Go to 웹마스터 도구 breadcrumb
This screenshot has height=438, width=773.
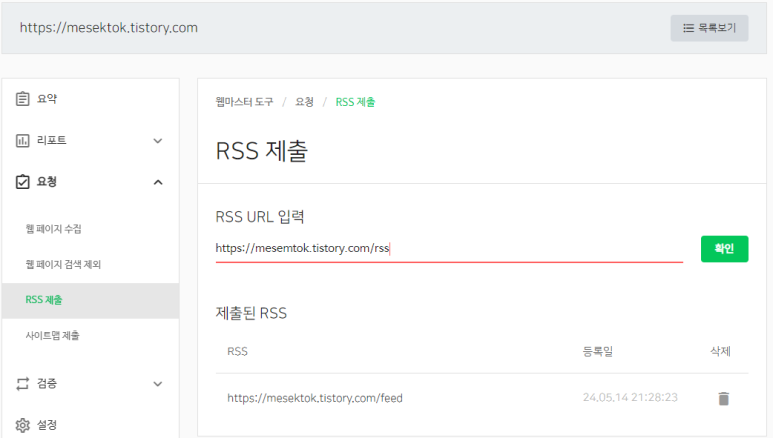coord(244,102)
